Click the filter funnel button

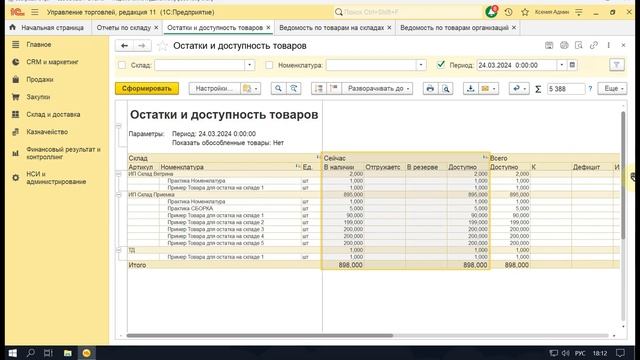[617, 65]
